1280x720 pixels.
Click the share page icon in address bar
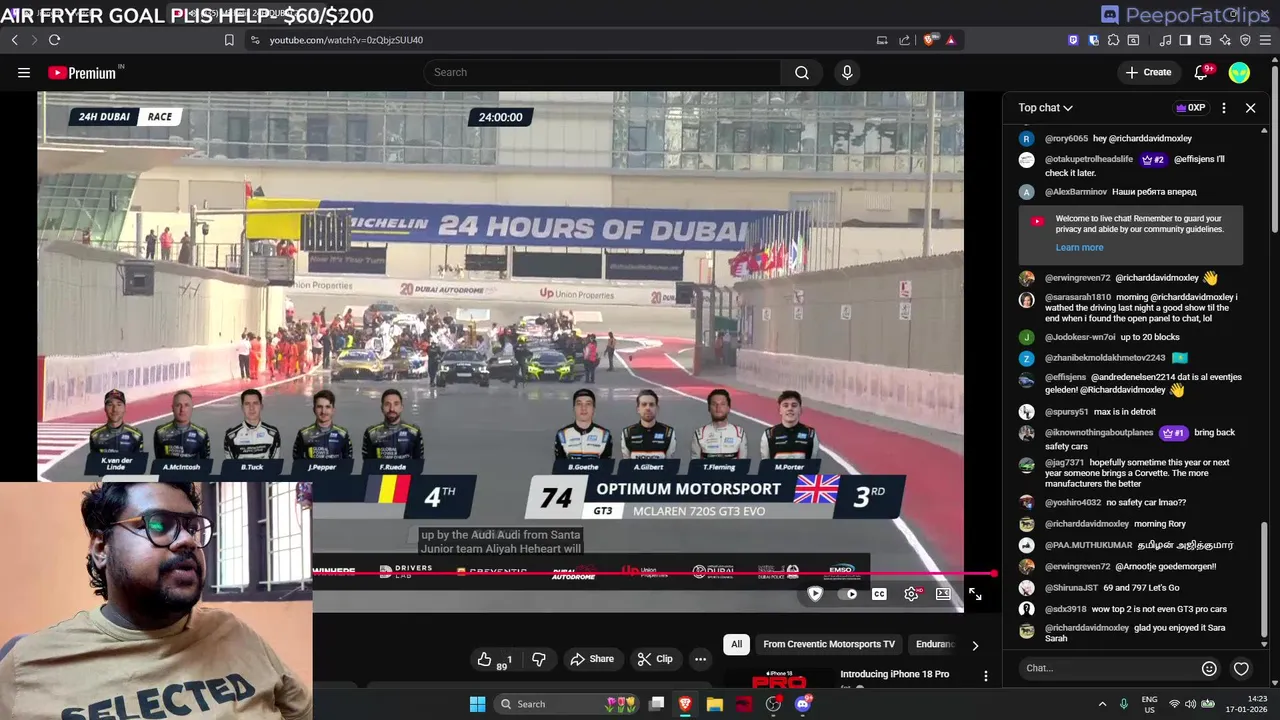[x=904, y=40]
